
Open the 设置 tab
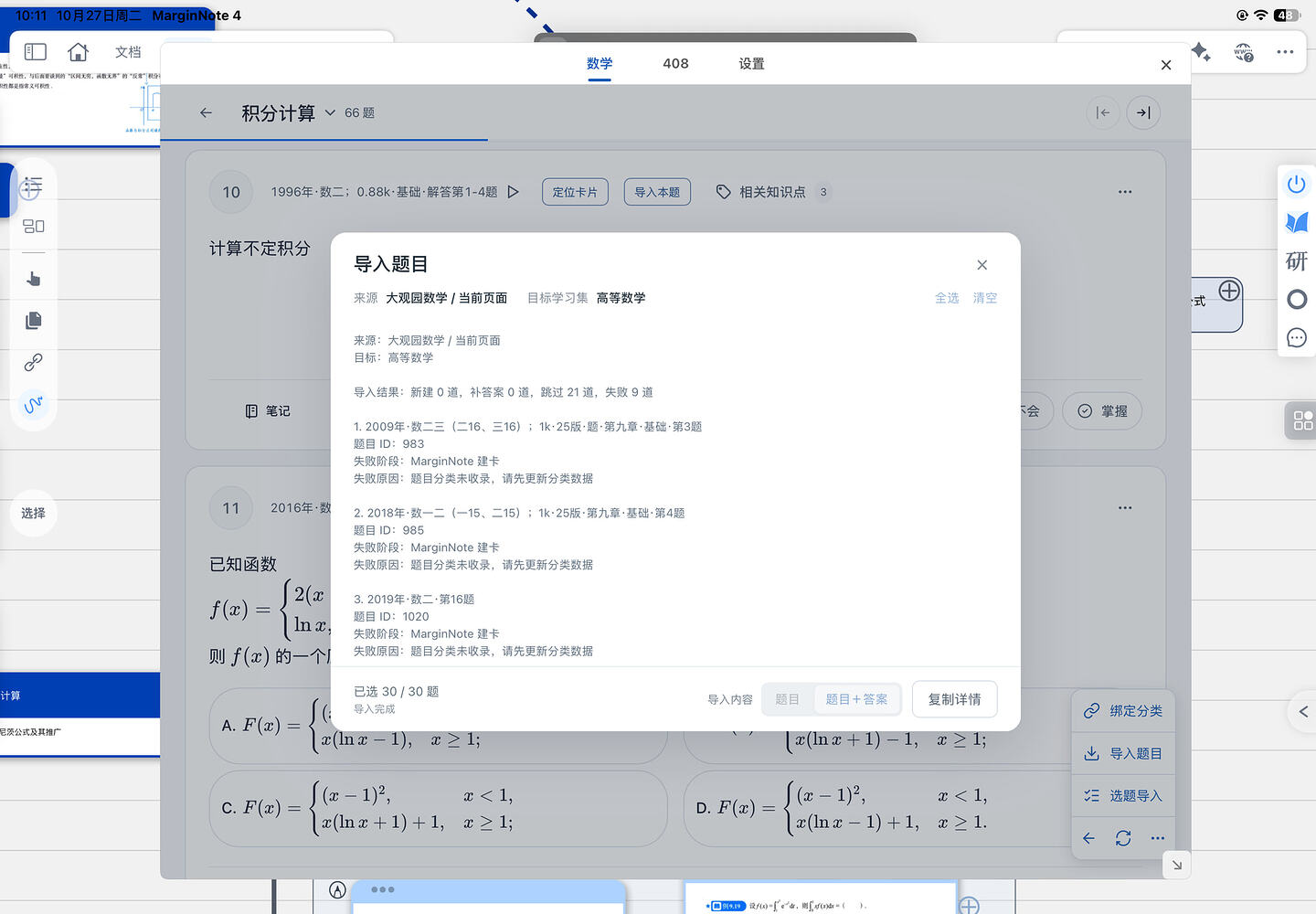click(x=751, y=63)
